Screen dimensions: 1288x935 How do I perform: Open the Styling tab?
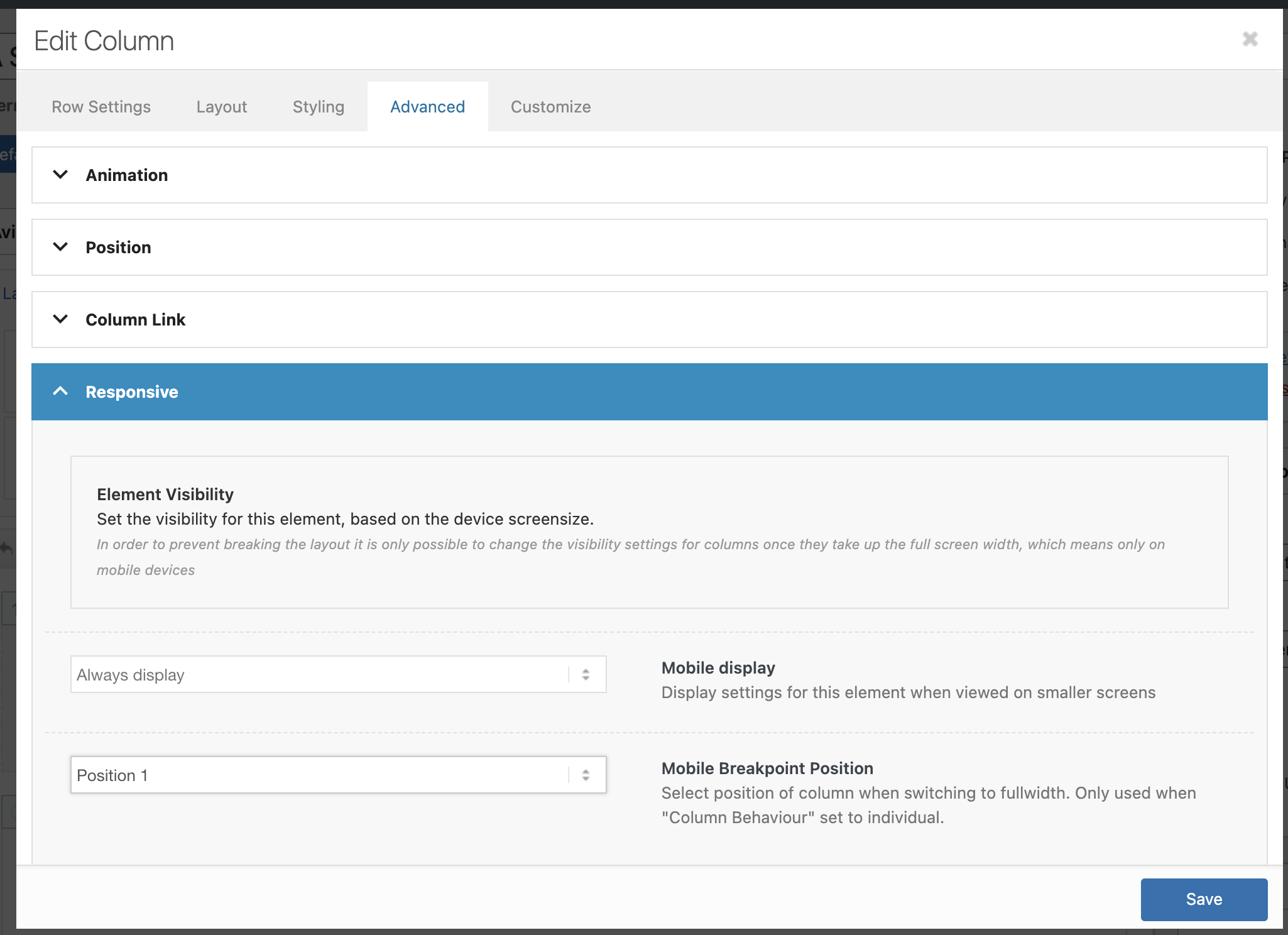318,107
